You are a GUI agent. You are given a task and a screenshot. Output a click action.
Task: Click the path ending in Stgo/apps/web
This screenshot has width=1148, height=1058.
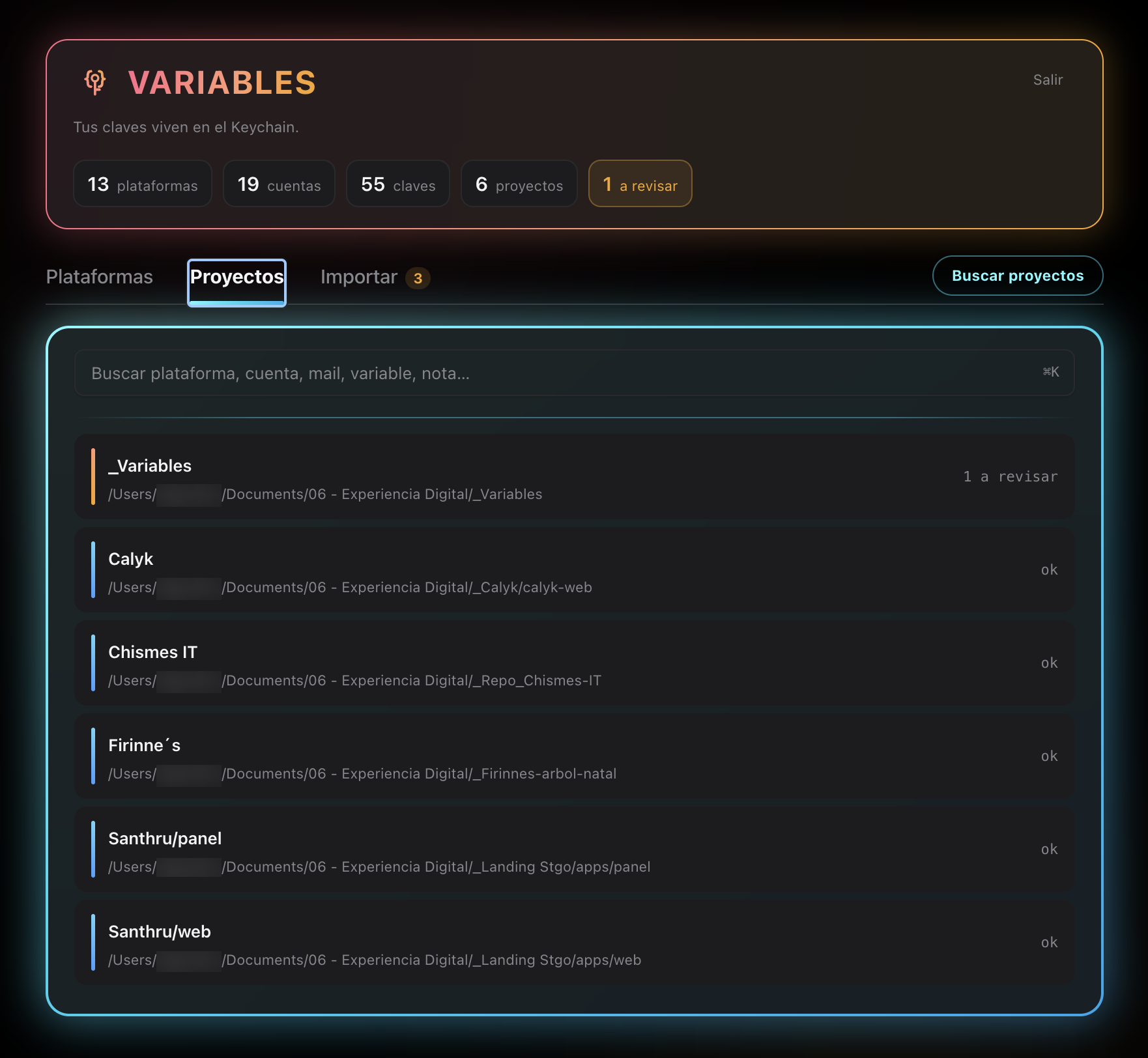click(375, 960)
